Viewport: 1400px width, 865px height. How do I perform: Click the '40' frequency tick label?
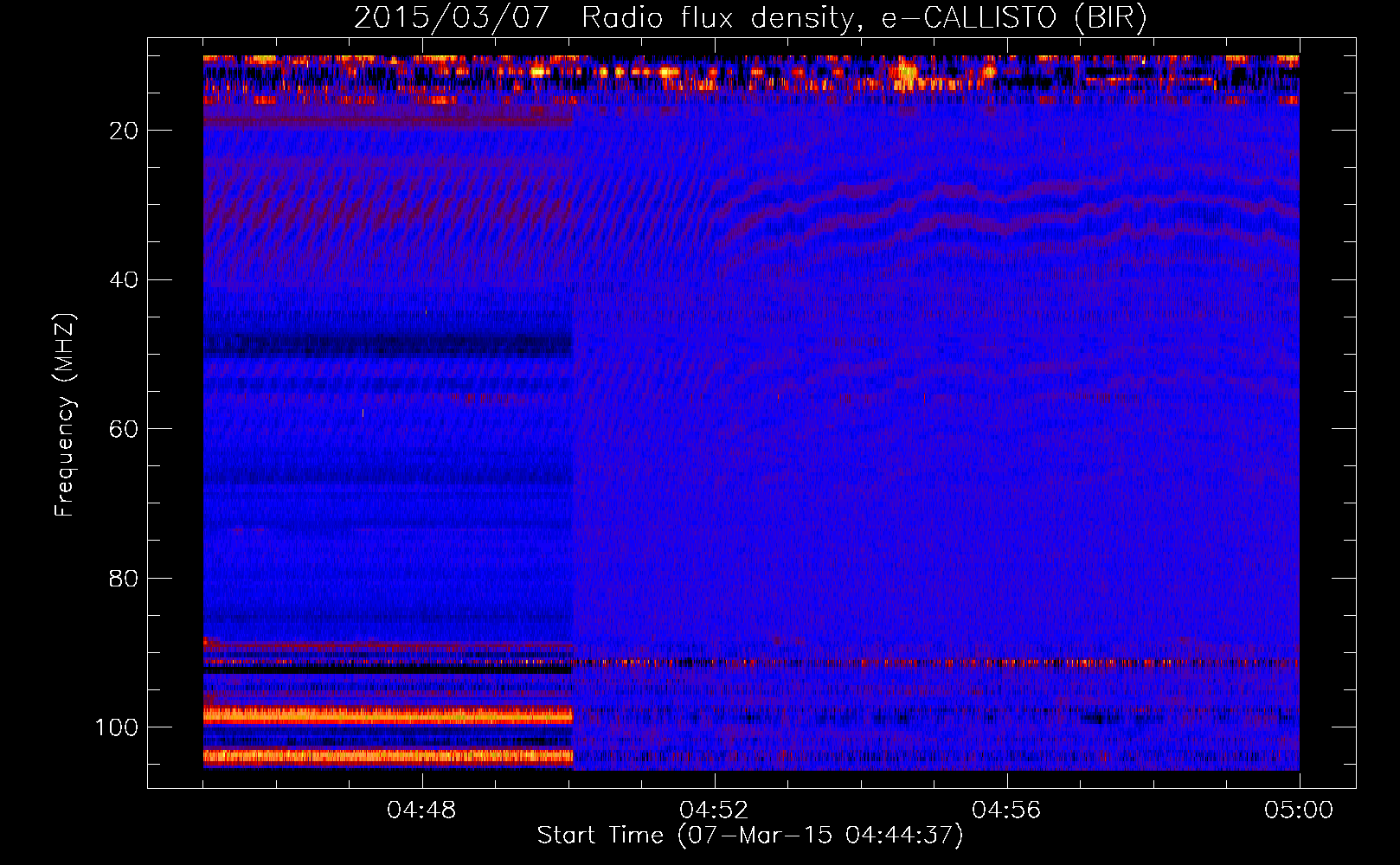[124, 280]
